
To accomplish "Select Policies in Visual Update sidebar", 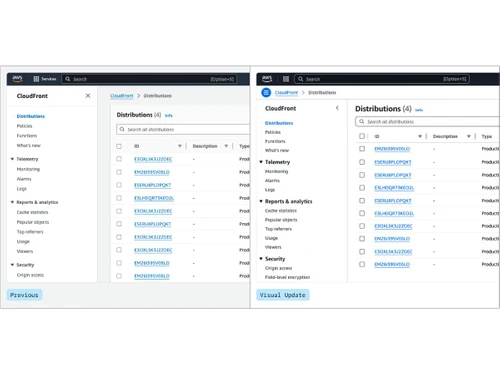I will (x=273, y=132).
